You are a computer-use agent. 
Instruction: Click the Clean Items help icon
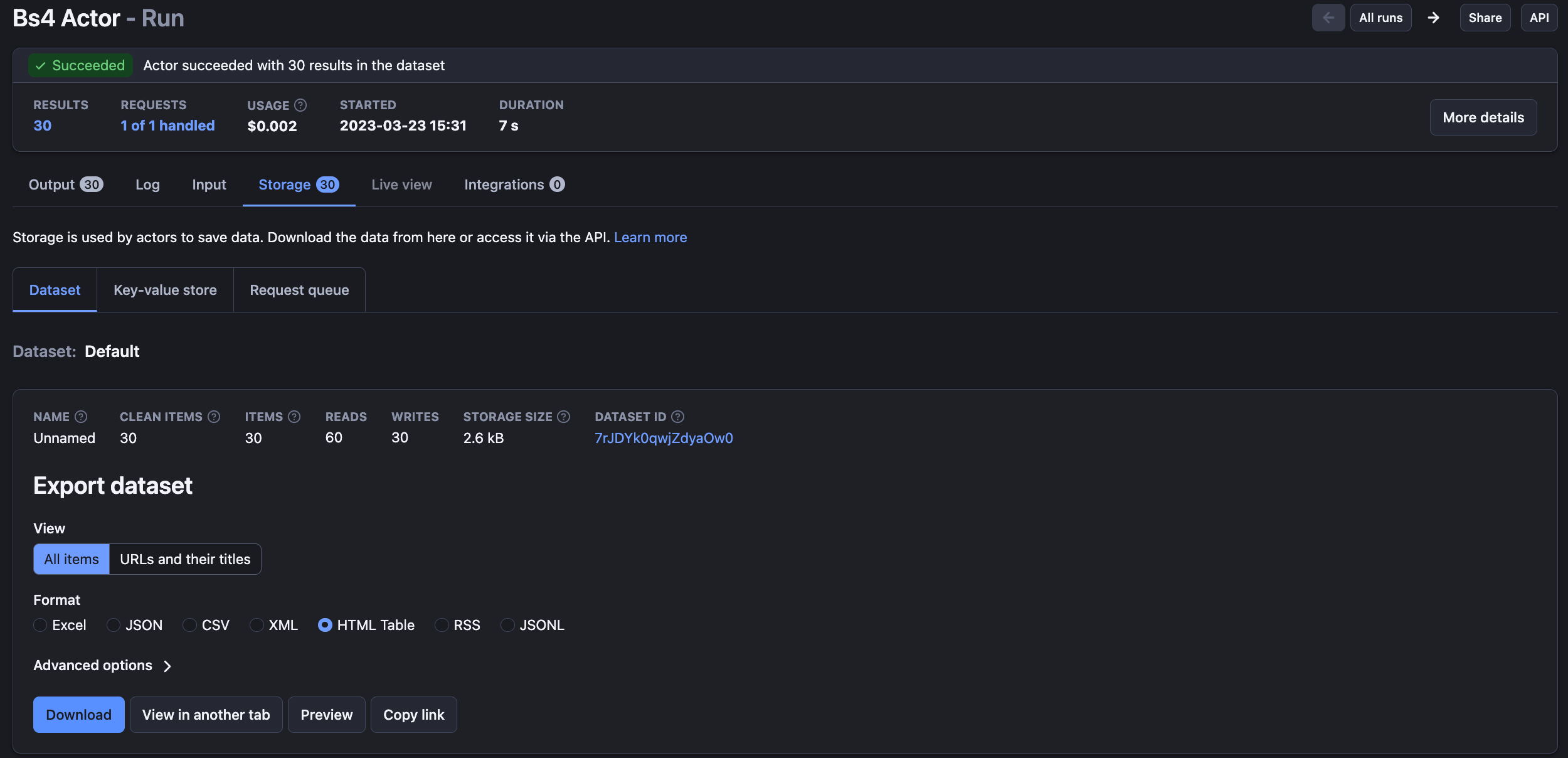pyautogui.click(x=214, y=417)
